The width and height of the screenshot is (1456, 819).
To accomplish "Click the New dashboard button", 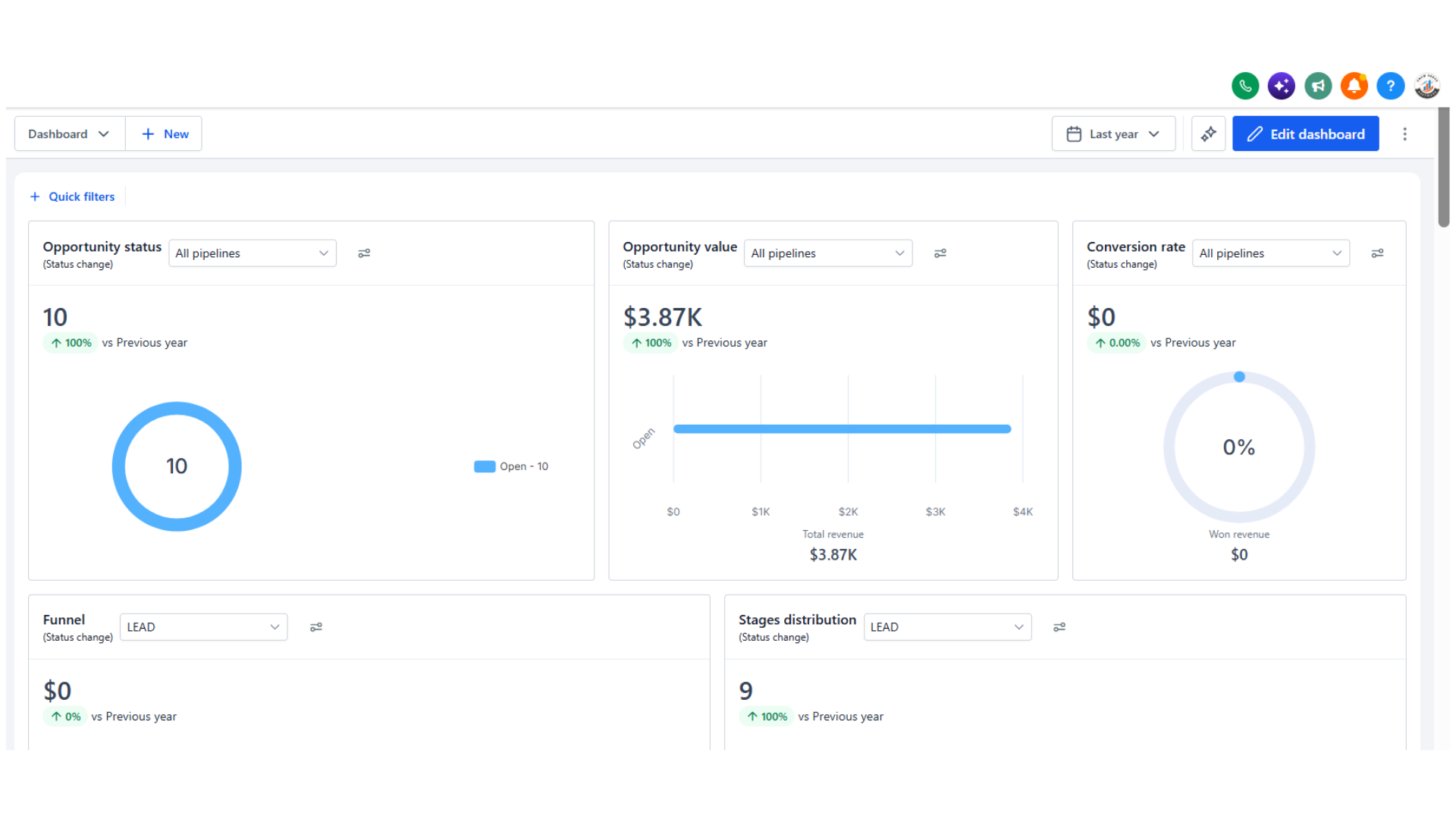I will click(x=164, y=134).
